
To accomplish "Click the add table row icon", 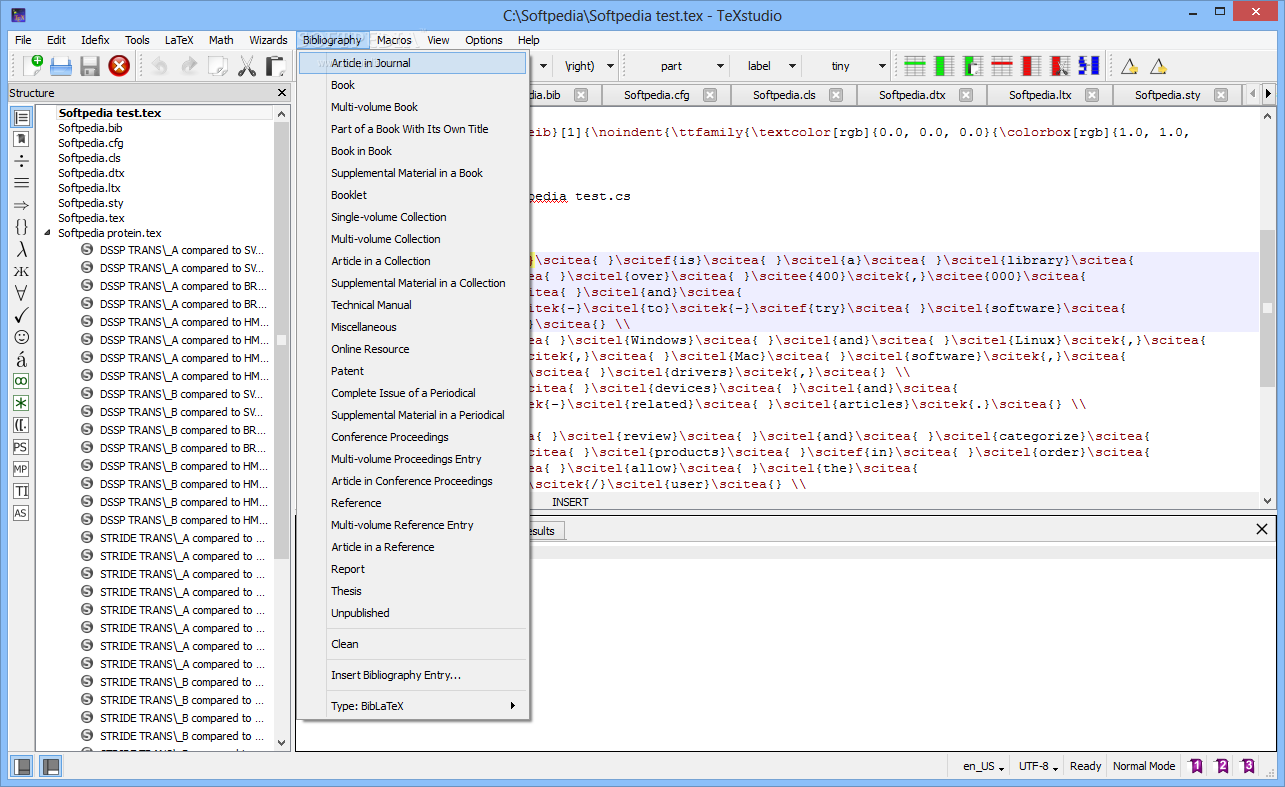I will [914, 66].
